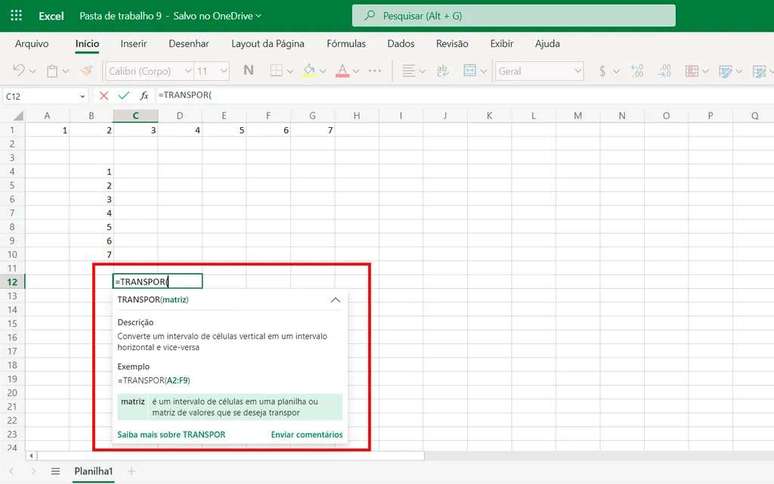Viewport: 774px width, 484px height.
Task: Select the Planilha1 sheet tab
Action: 93,471
